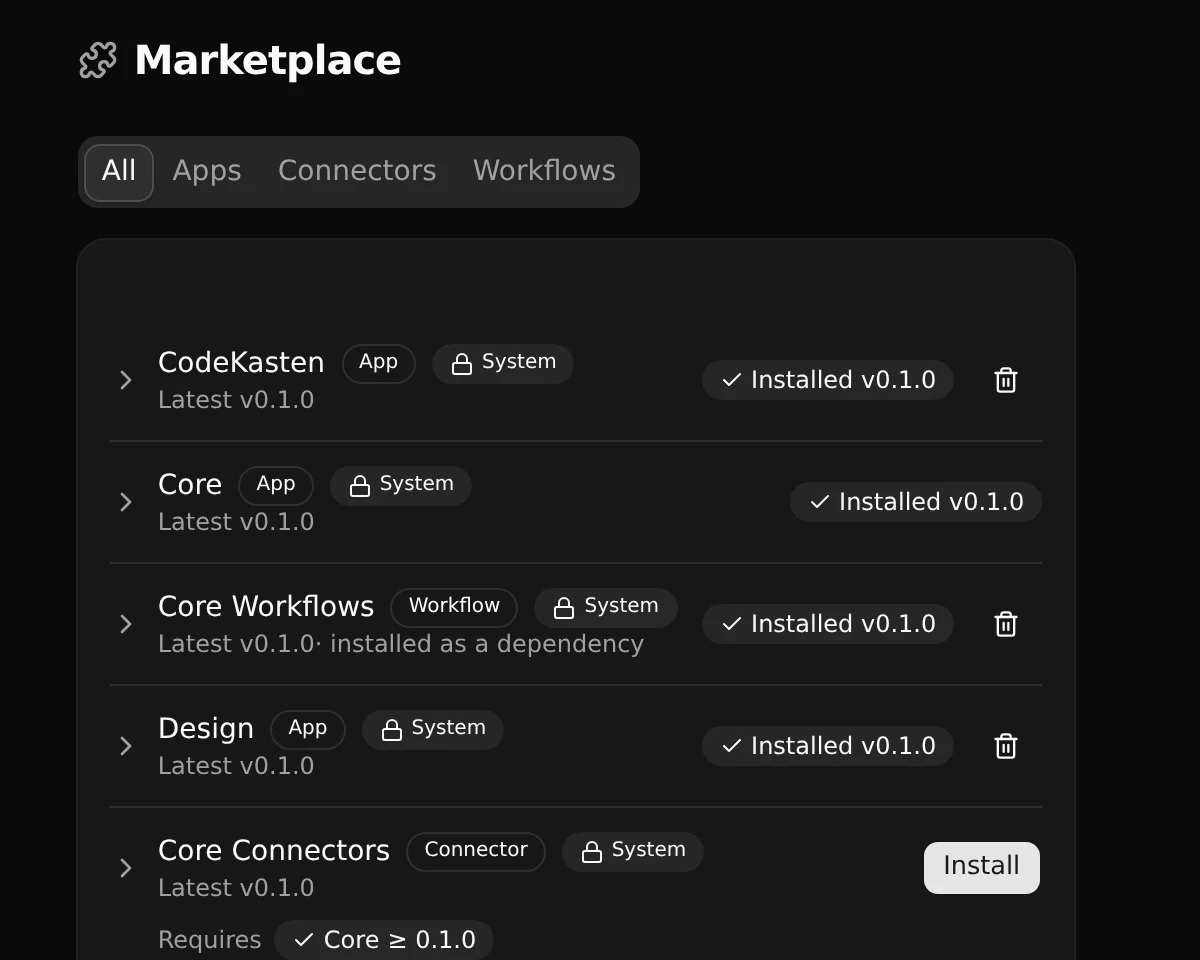The width and height of the screenshot is (1200, 960).
Task: Click 'Latest v0.1.0' under CodeKasten
Action: coord(236,400)
